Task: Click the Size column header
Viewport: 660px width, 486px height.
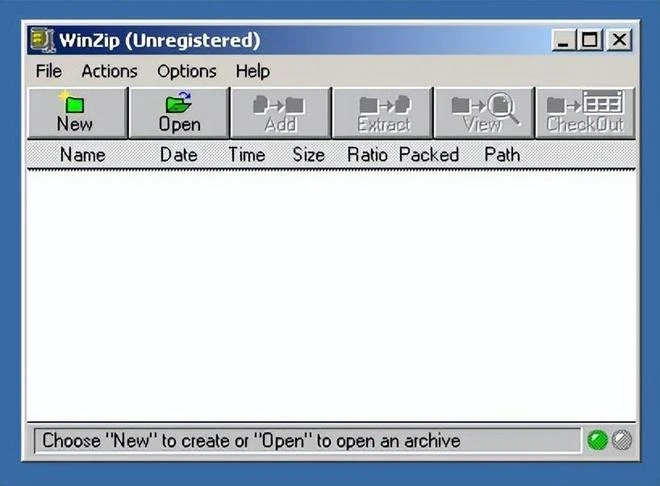Action: (308, 154)
